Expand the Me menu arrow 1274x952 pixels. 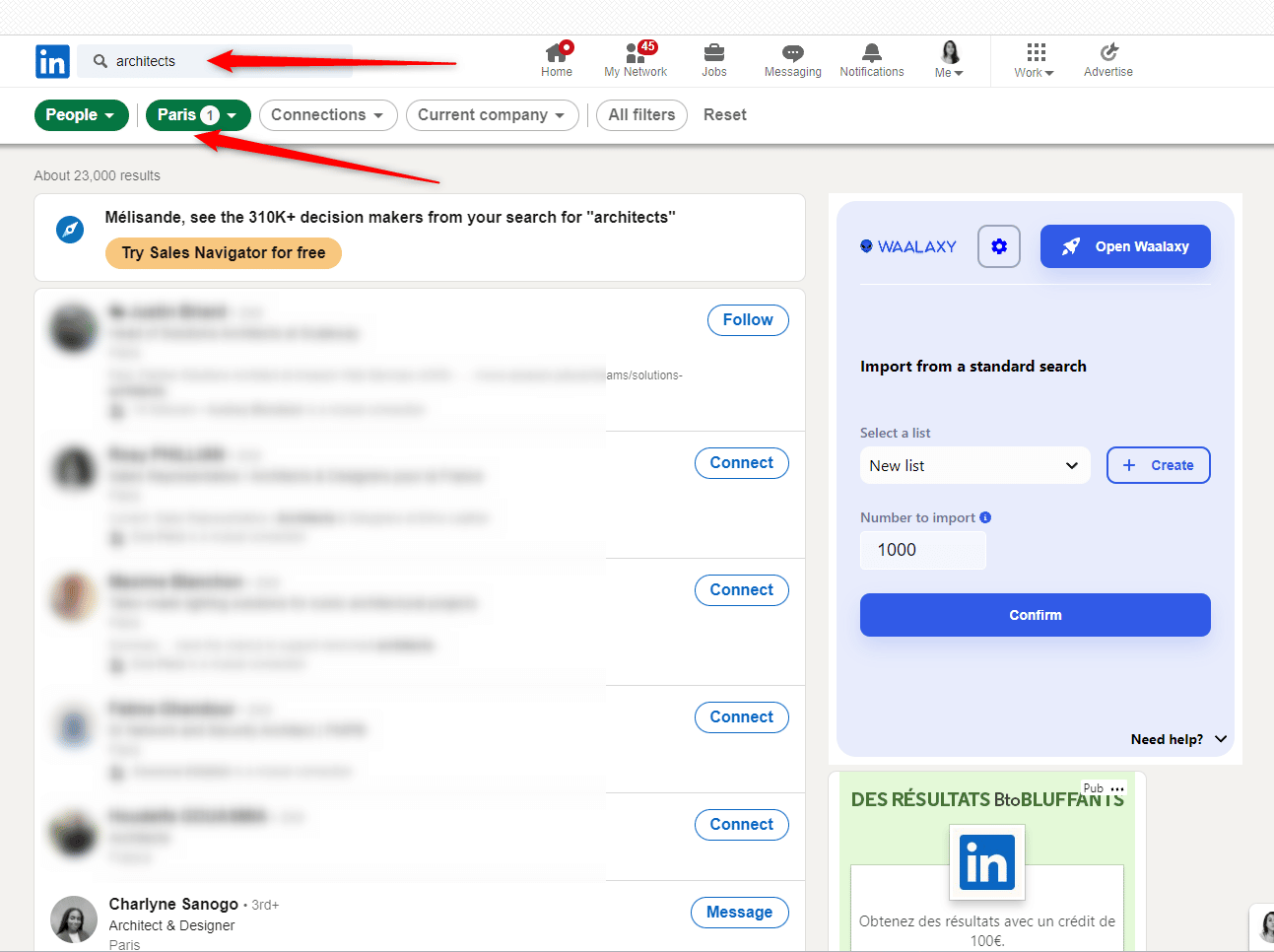(x=959, y=73)
